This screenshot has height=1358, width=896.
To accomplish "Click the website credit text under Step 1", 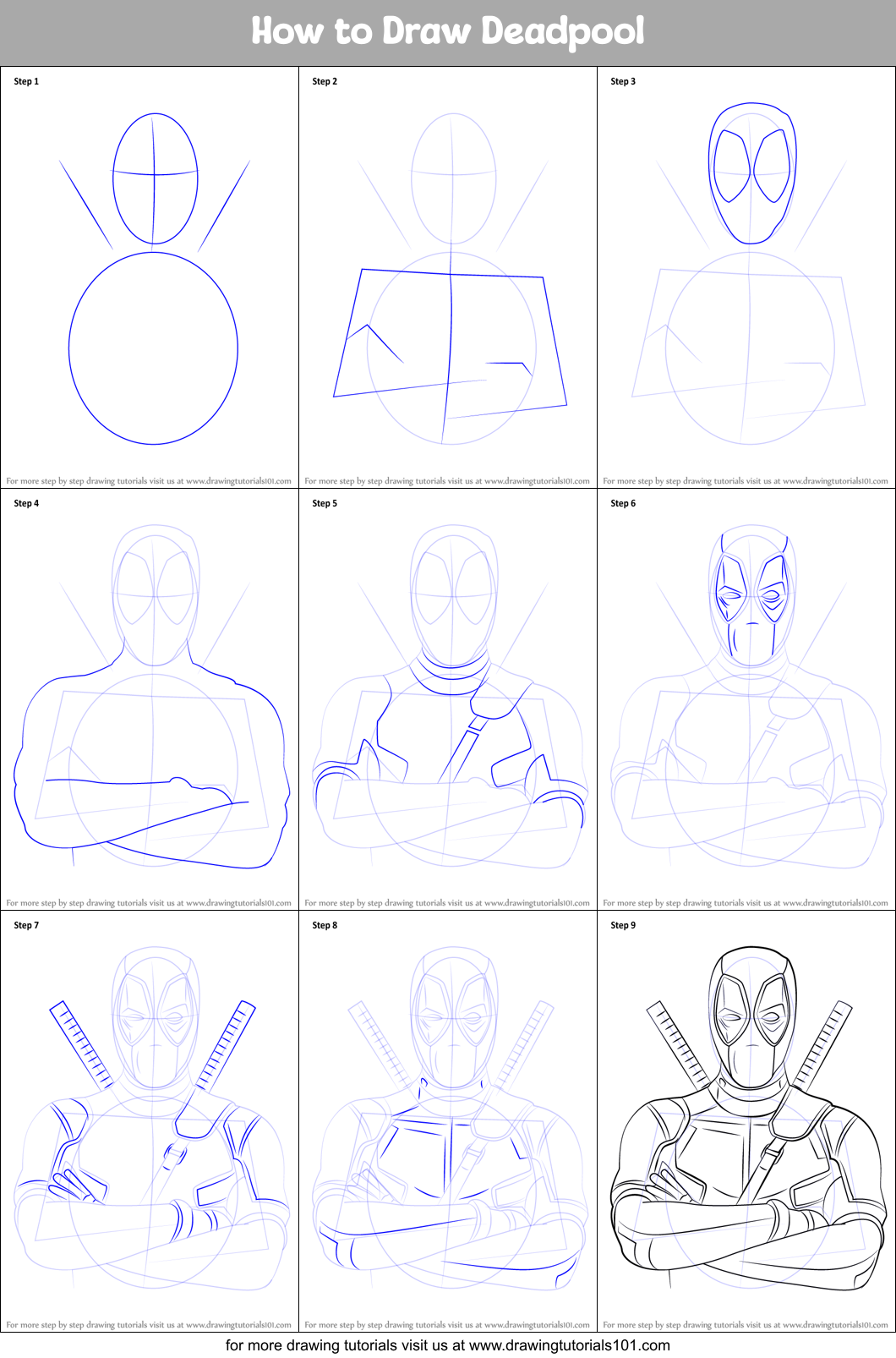I will (x=149, y=481).
